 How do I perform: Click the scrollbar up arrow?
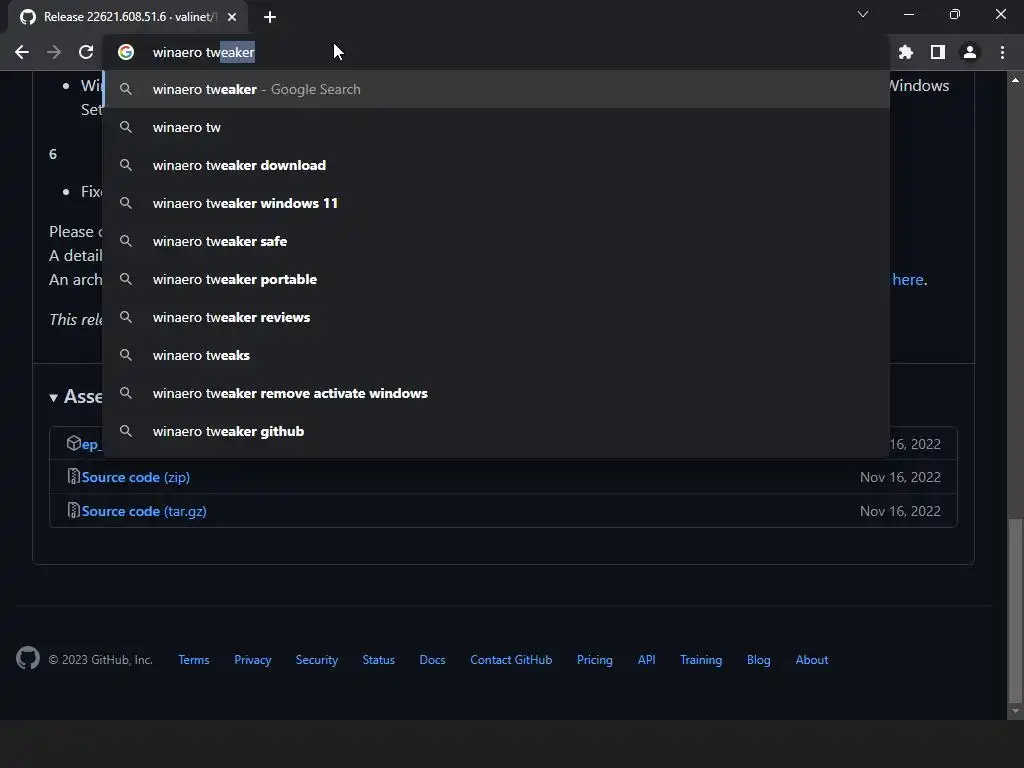click(1015, 80)
